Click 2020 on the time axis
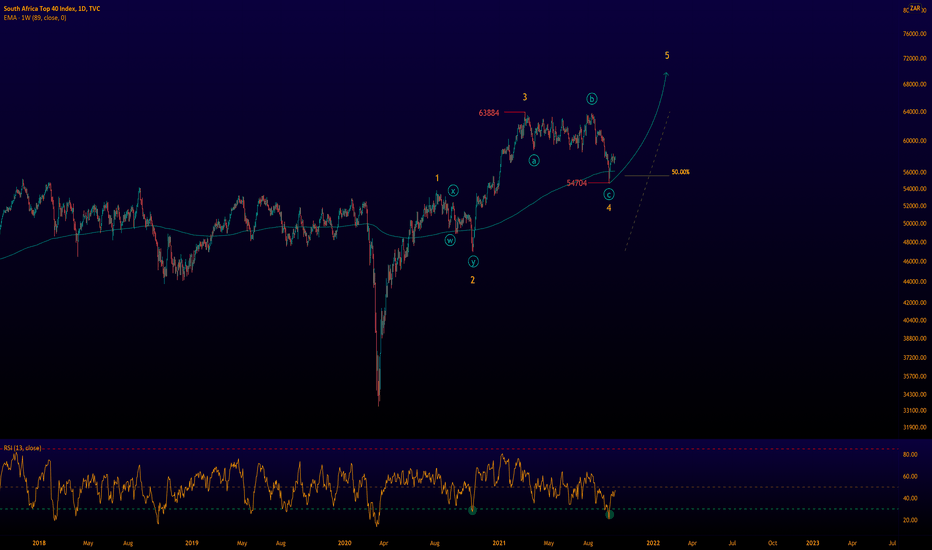932x550 pixels. (345, 543)
